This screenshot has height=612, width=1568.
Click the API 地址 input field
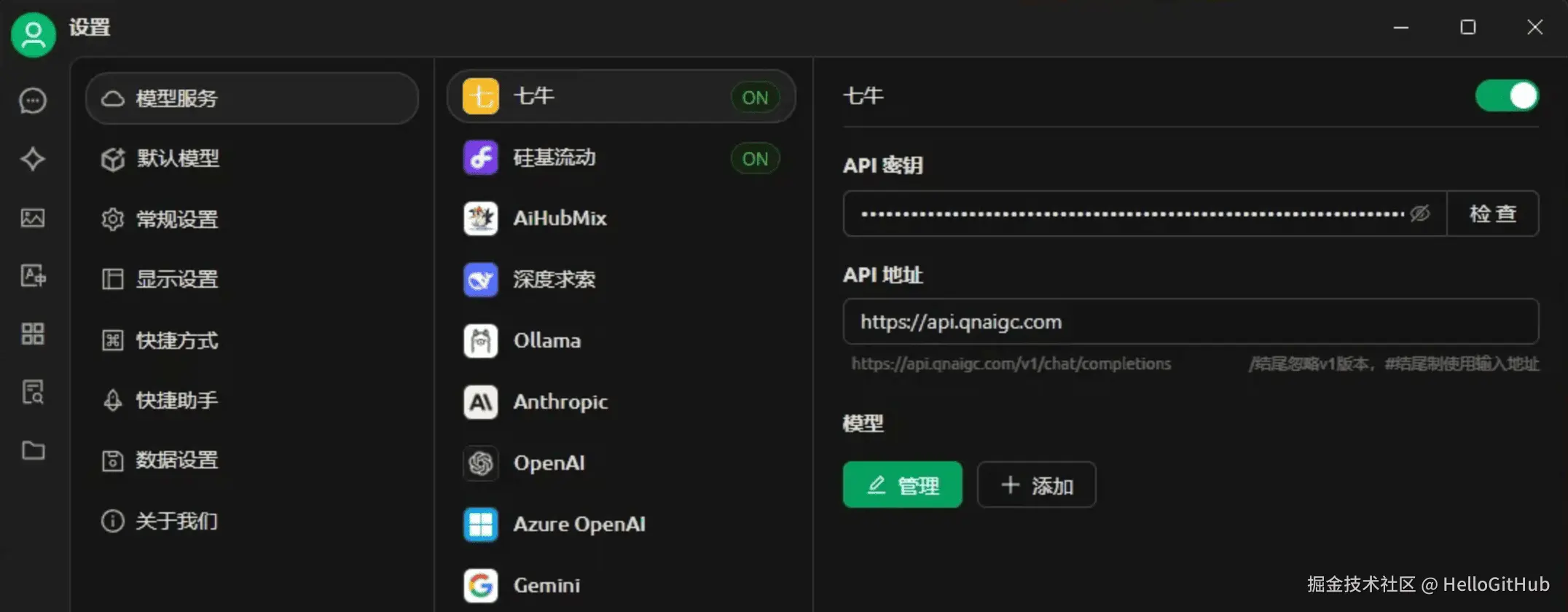(1191, 321)
